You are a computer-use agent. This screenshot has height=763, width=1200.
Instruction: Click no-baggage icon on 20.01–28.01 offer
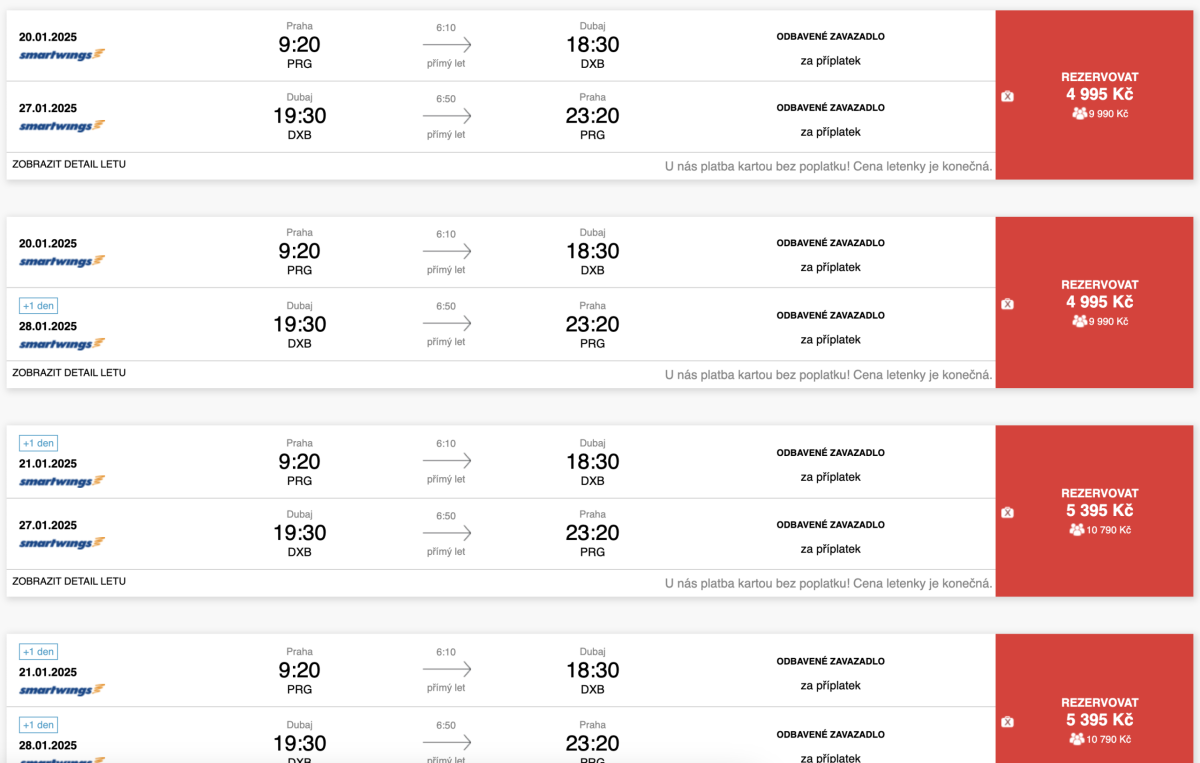tap(1007, 304)
